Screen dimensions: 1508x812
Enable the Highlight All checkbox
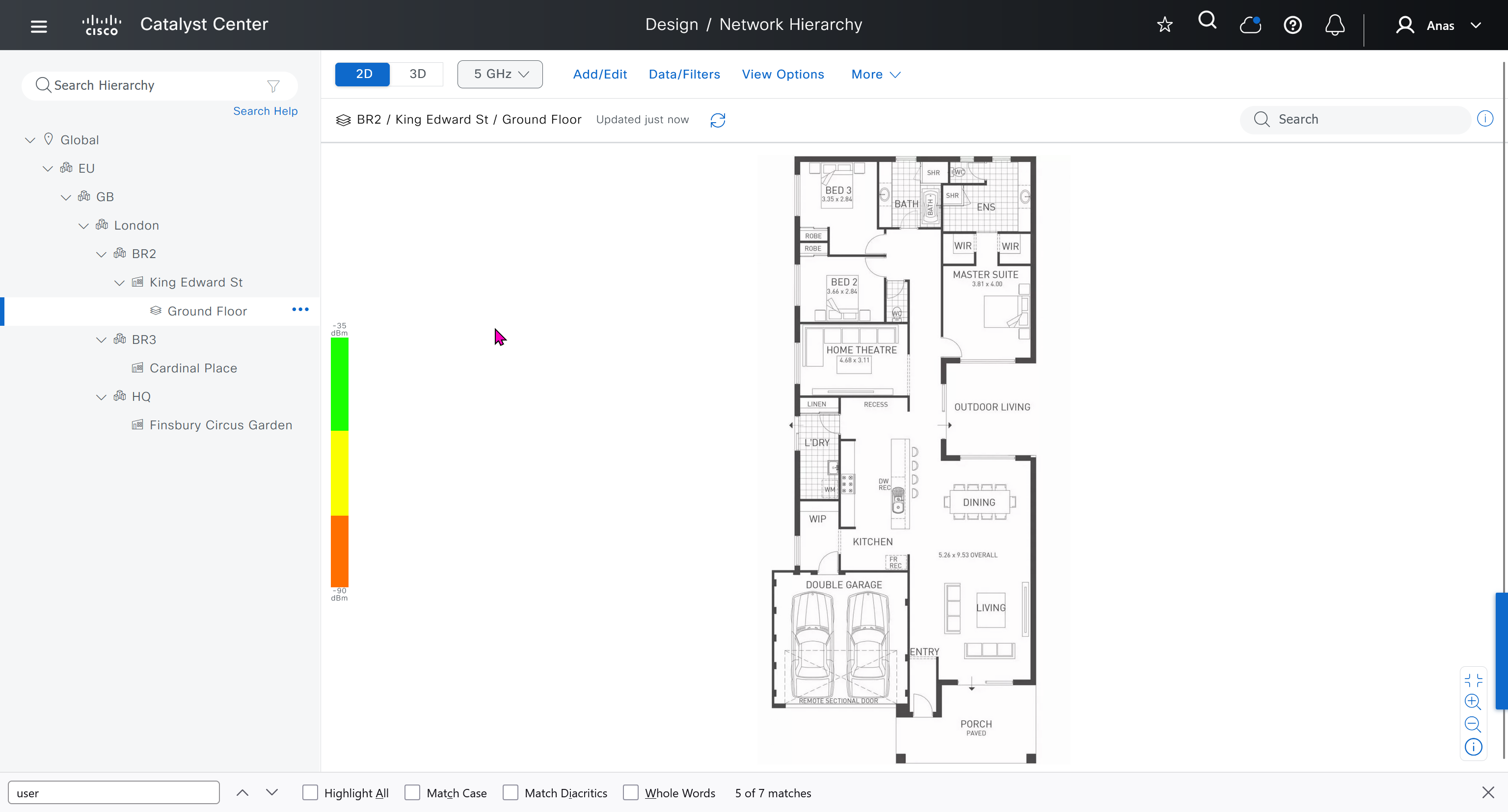coord(310,793)
